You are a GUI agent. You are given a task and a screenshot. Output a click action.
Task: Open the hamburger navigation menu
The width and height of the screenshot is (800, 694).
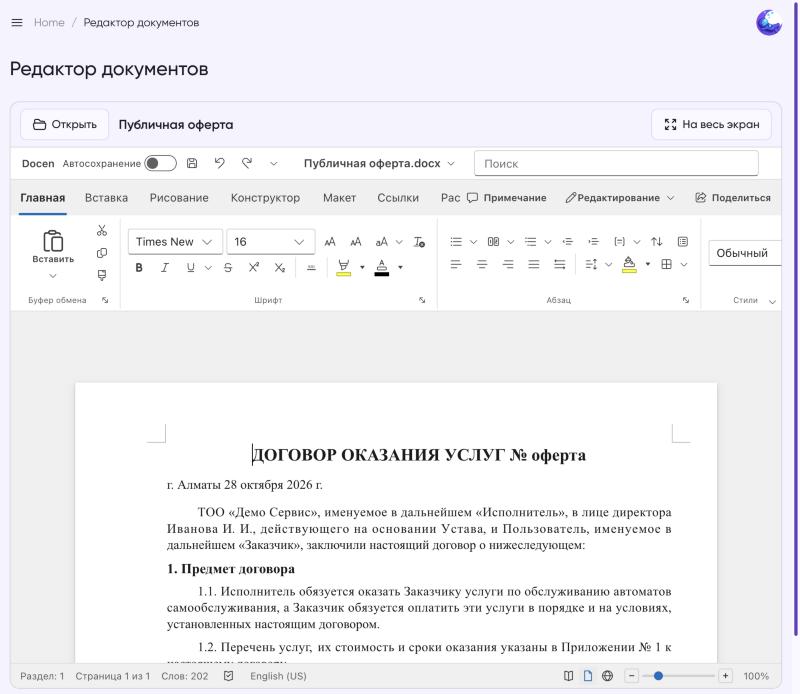pyautogui.click(x=17, y=22)
